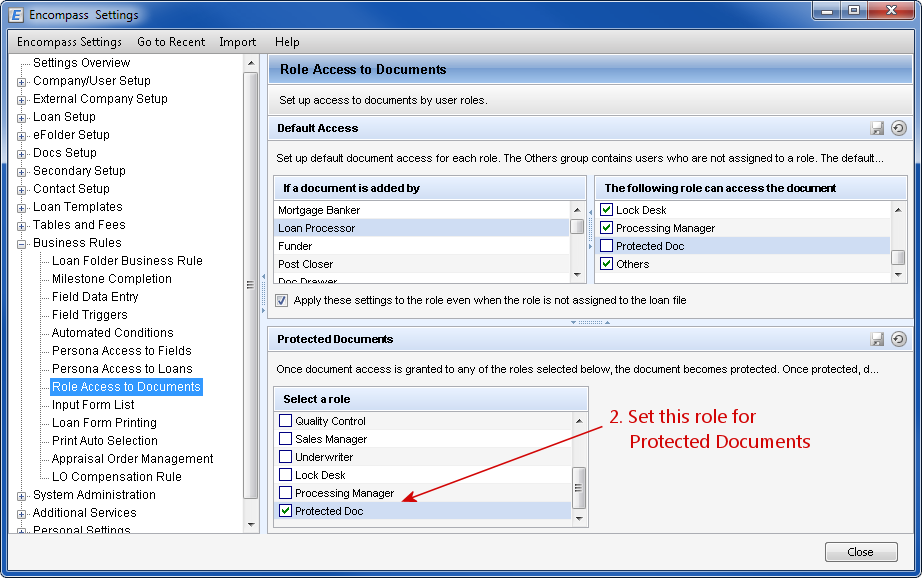Expand Secondary Setup node
Viewport: 922px width, 578px height.
coord(21,172)
